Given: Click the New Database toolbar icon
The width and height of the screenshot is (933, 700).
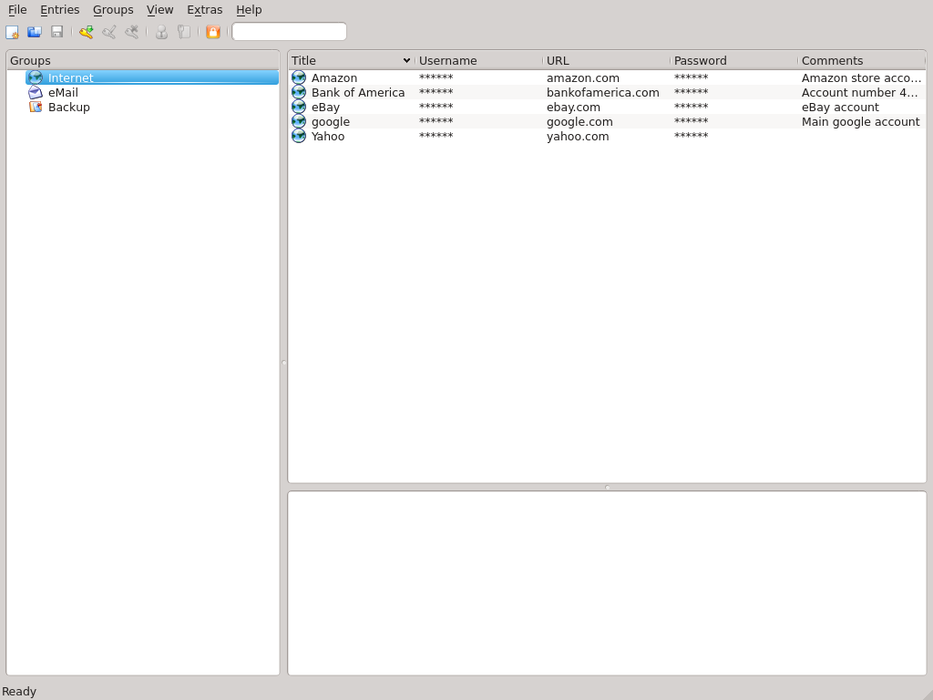Looking at the screenshot, I should point(12,32).
